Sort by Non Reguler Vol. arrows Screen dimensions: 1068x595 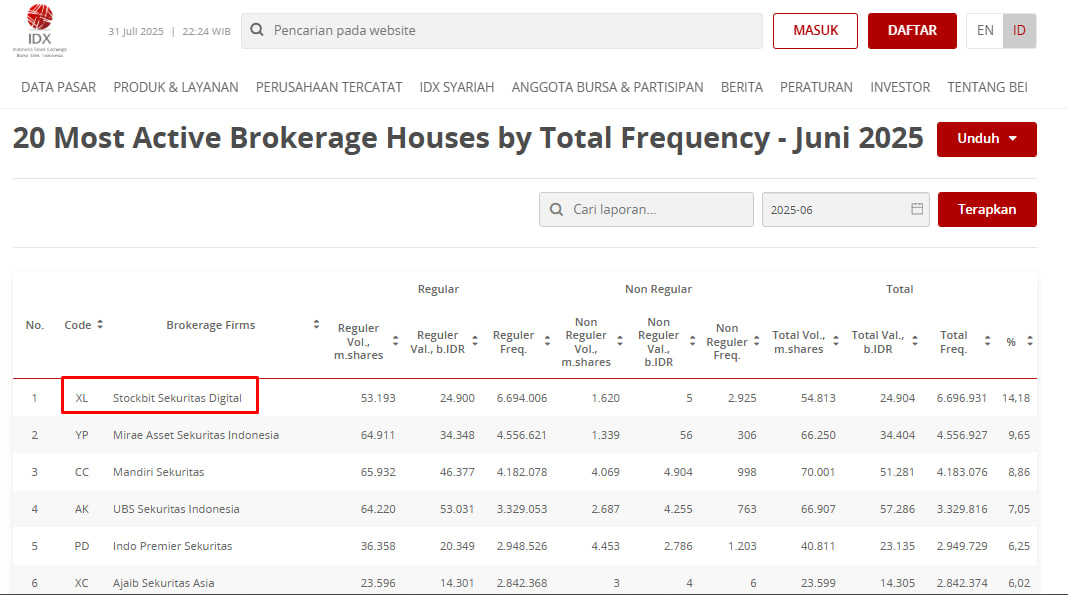click(x=620, y=341)
